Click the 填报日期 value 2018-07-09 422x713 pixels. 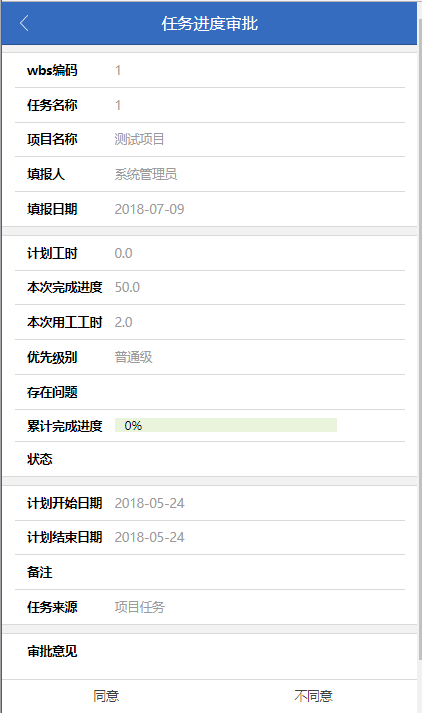pos(149,209)
